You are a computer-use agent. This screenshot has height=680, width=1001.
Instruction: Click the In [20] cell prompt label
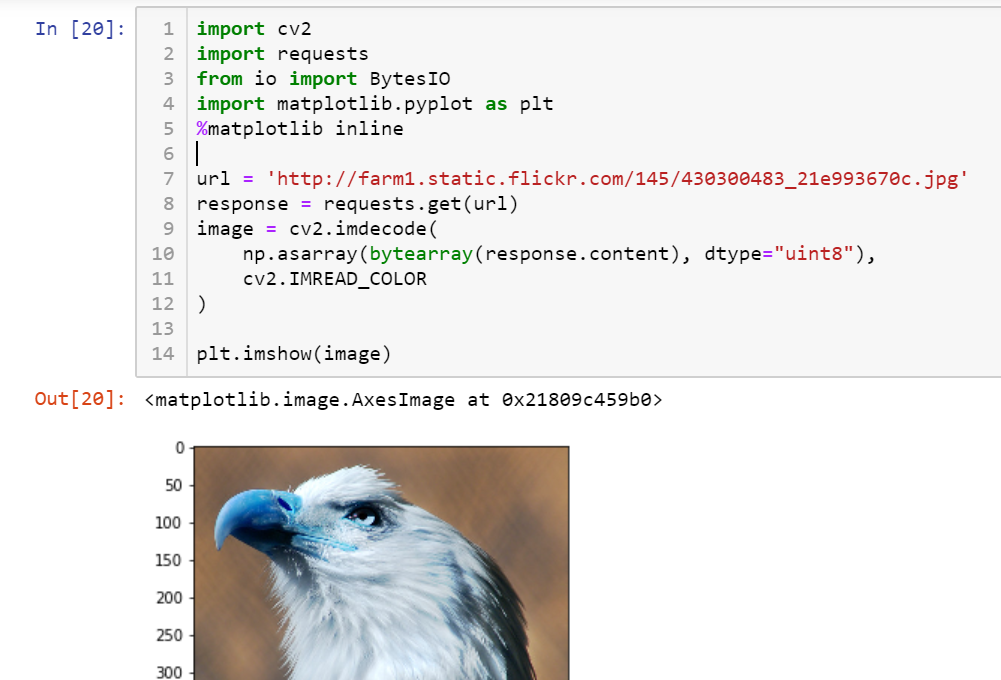(80, 29)
